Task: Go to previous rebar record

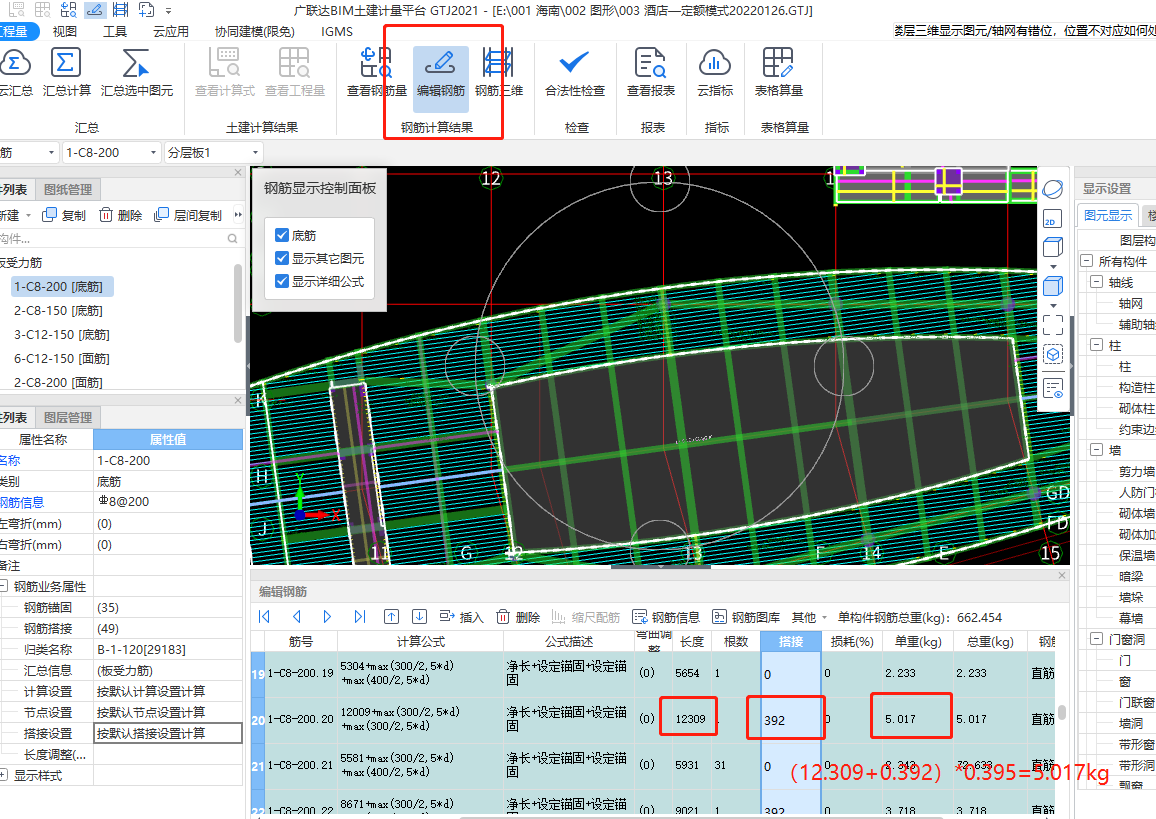Action: tap(296, 617)
